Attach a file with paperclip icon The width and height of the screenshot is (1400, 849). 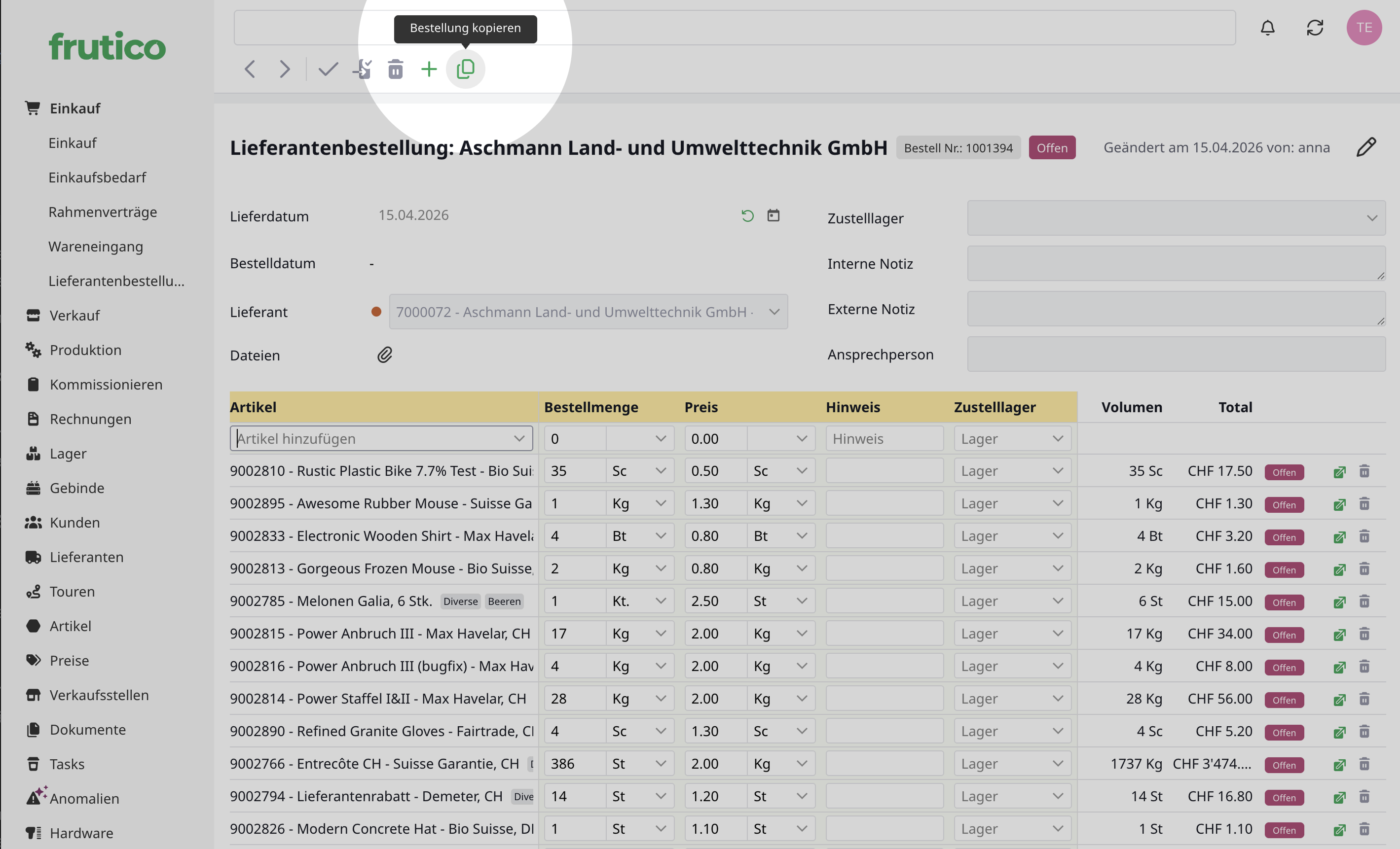click(x=385, y=355)
